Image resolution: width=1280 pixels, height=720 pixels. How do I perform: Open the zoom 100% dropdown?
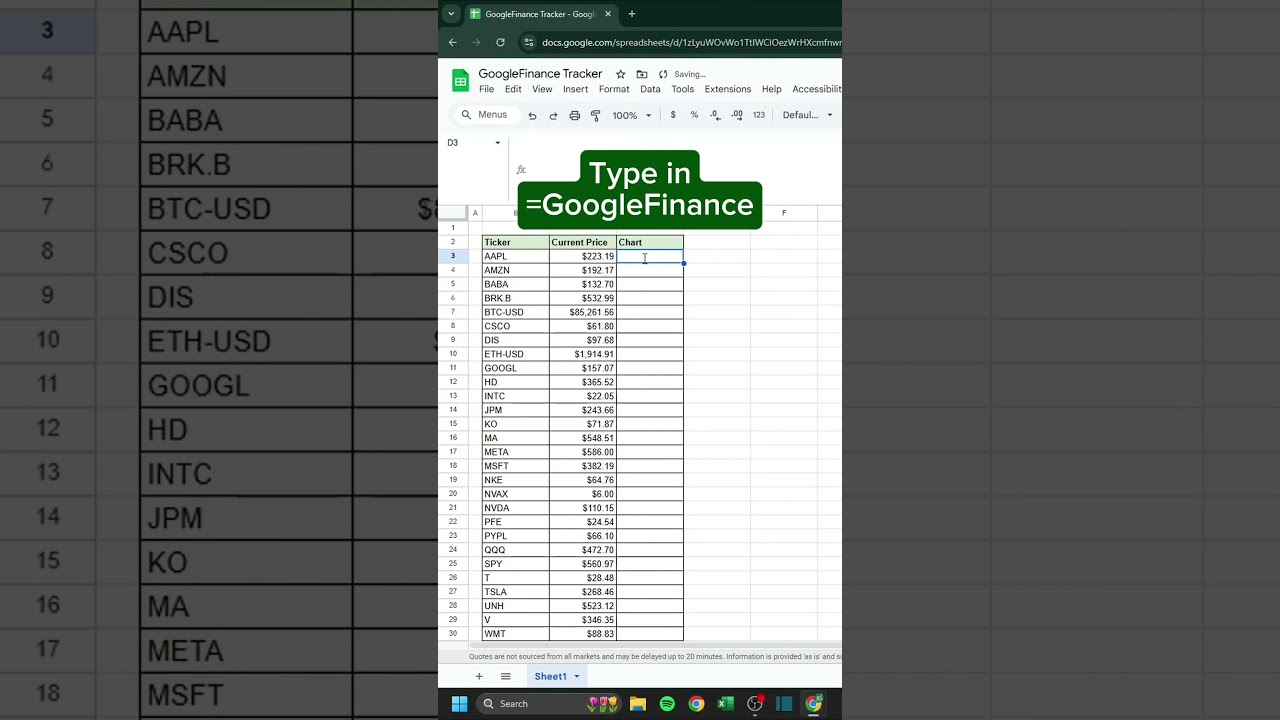tap(632, 115)
